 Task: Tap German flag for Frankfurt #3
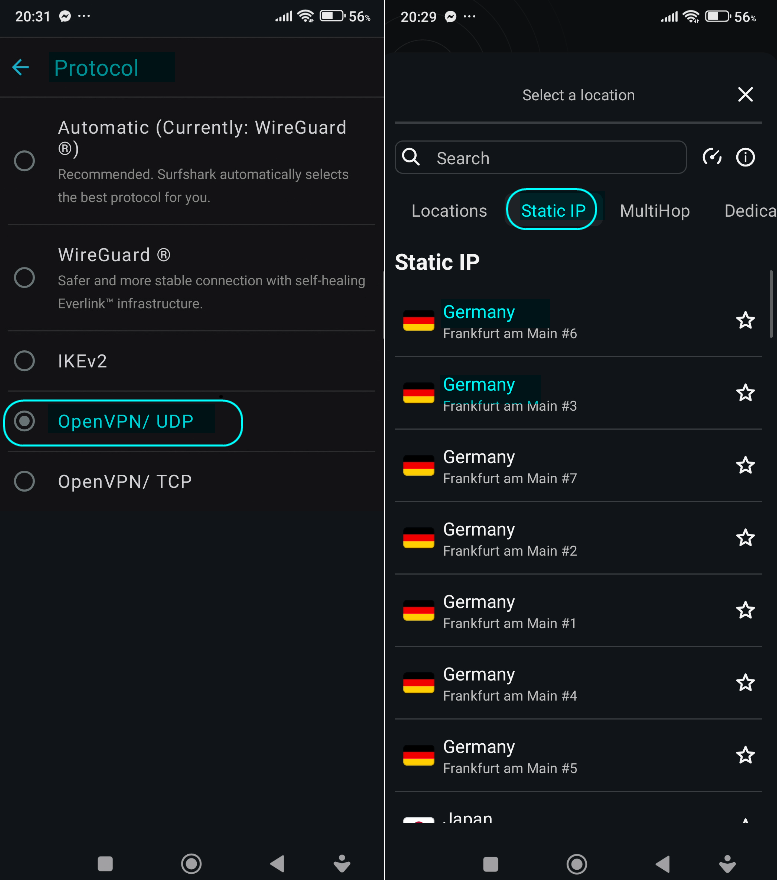point(418,393)
